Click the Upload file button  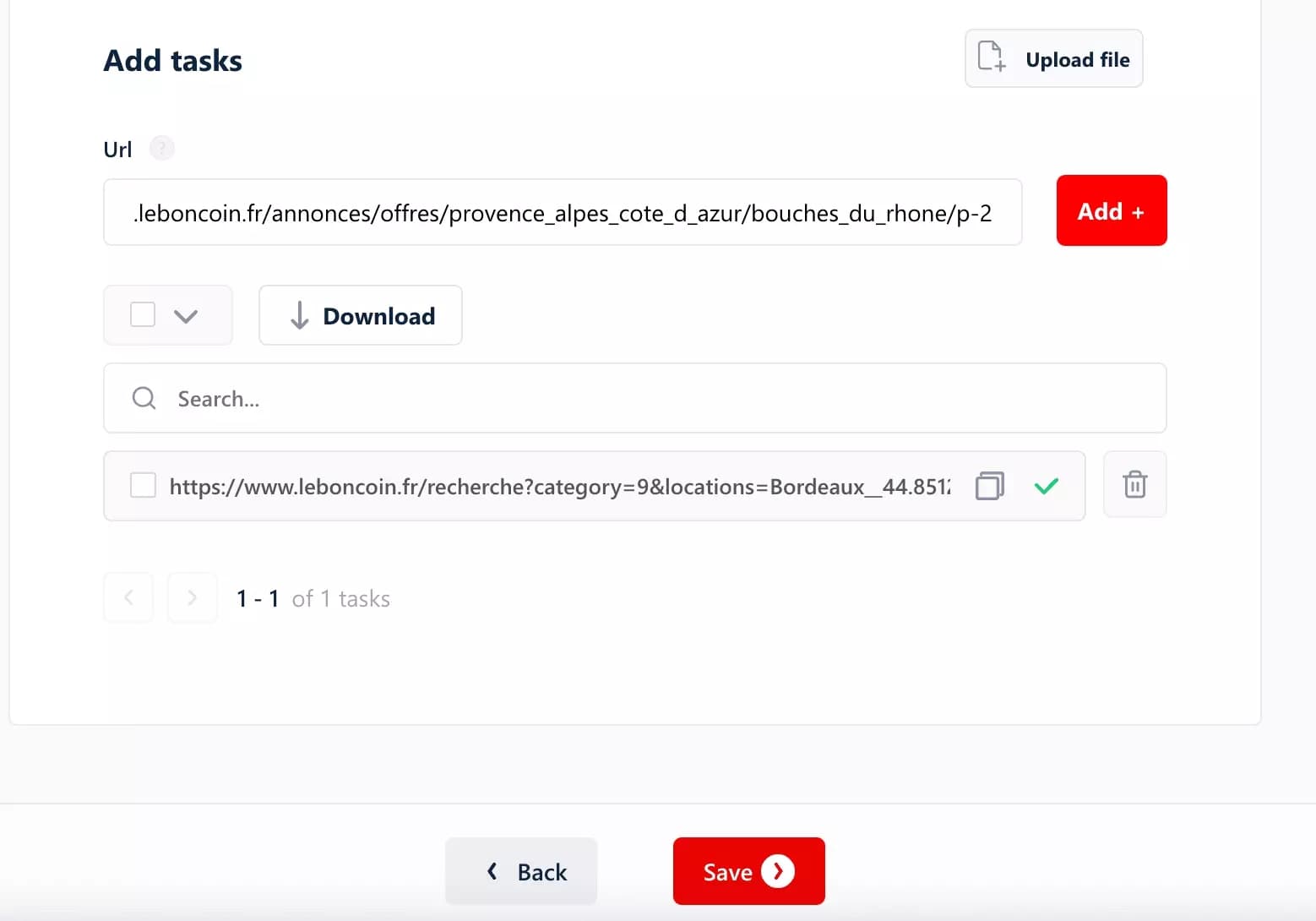tap(1053, 59)
